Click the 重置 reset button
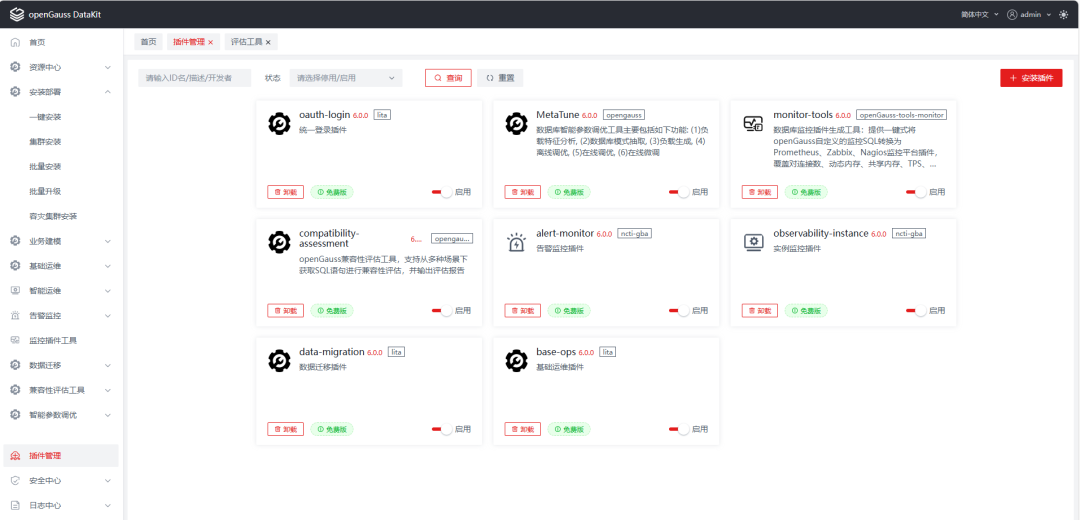1080x520 pixels. [500, 78]
